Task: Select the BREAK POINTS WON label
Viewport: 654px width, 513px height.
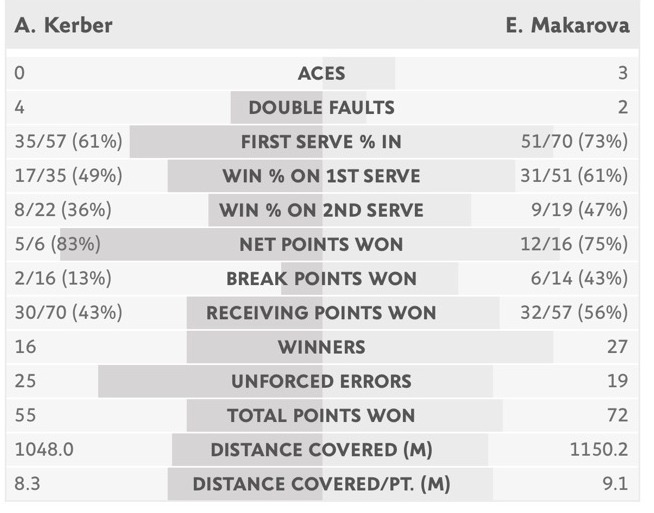Action: pos(322,279)
